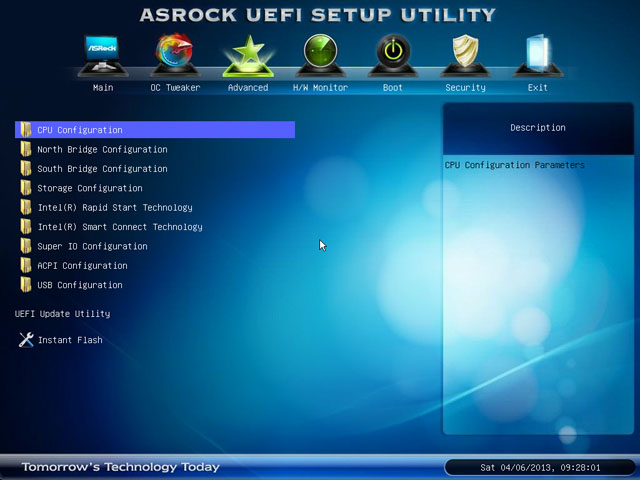Select the Exit tab label
Image resolution: width=640 pixels, height=480 pixels.
click(538, 87)
